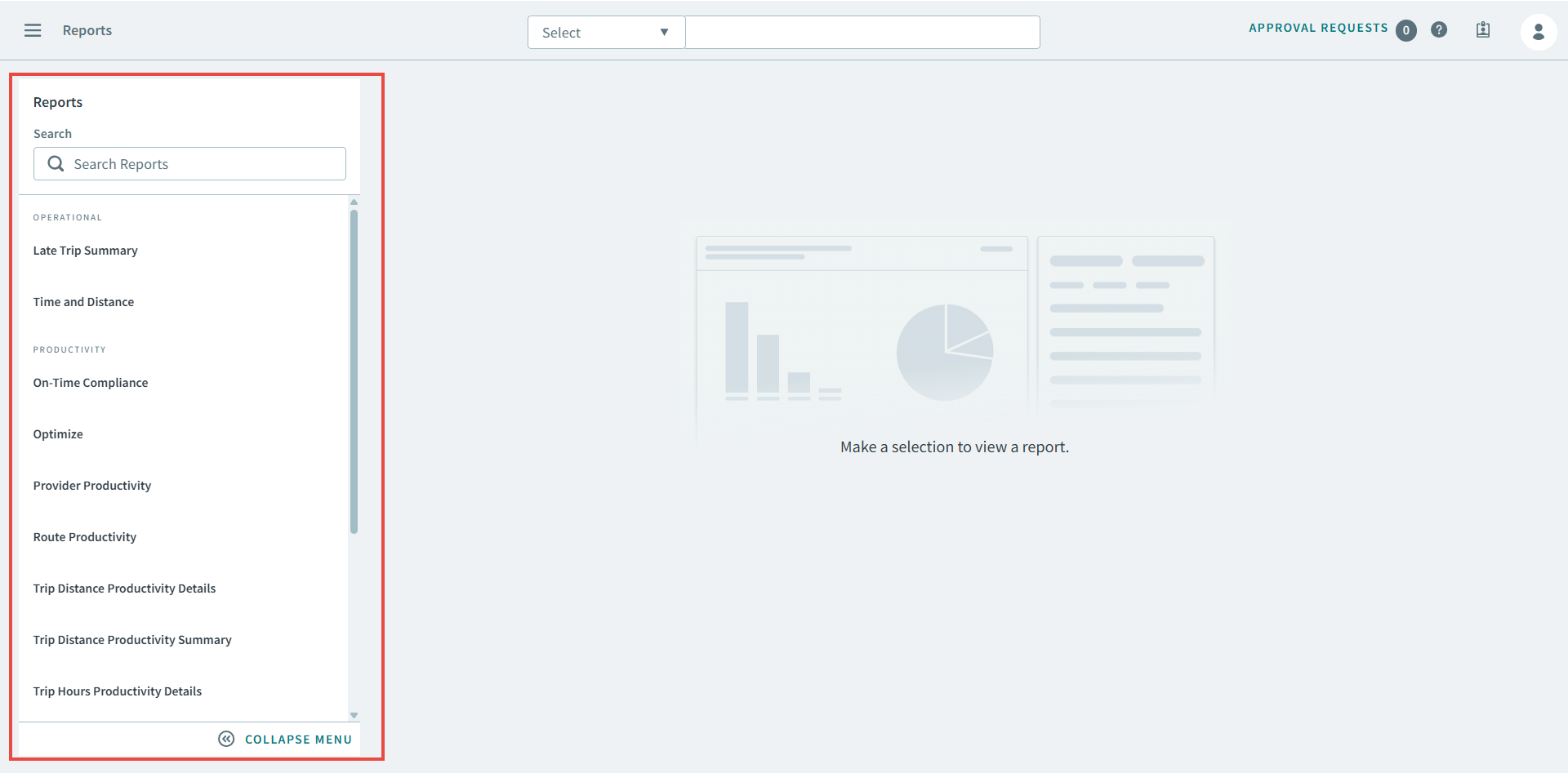Image resolution: width=1568 pixels, height=773 pixels.
Task: Select the Time and Distance report
Action: click(x=83, y=301)
